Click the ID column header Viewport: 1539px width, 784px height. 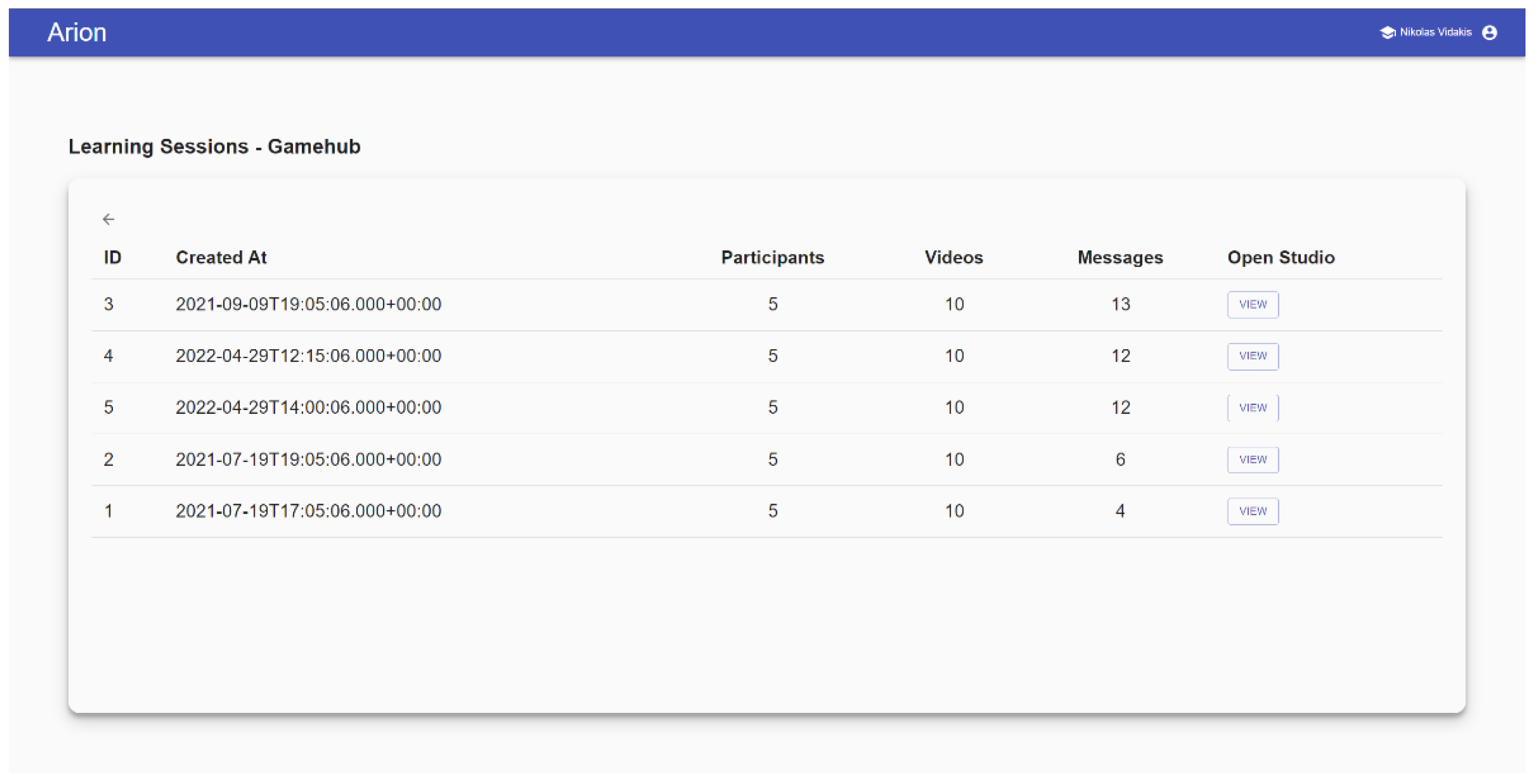tap(112, 257)
